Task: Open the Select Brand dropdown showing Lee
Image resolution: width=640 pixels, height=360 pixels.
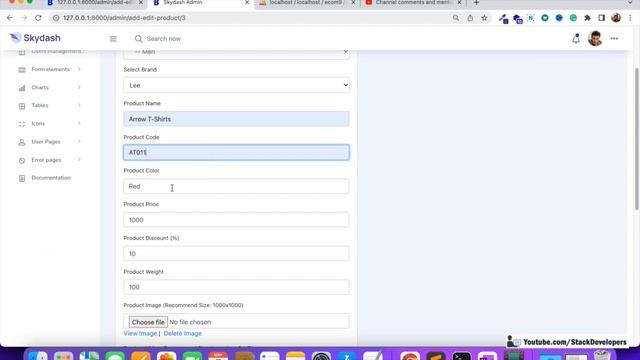Action: pos(236,85)
